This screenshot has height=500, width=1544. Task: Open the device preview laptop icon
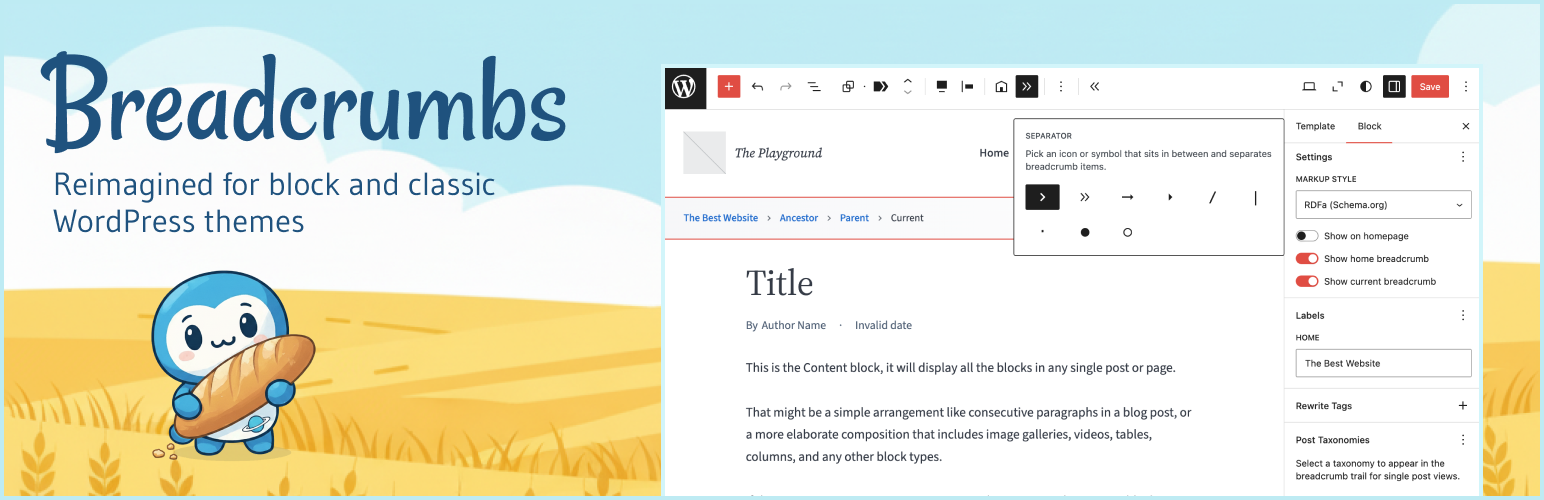coord(1309,87)
